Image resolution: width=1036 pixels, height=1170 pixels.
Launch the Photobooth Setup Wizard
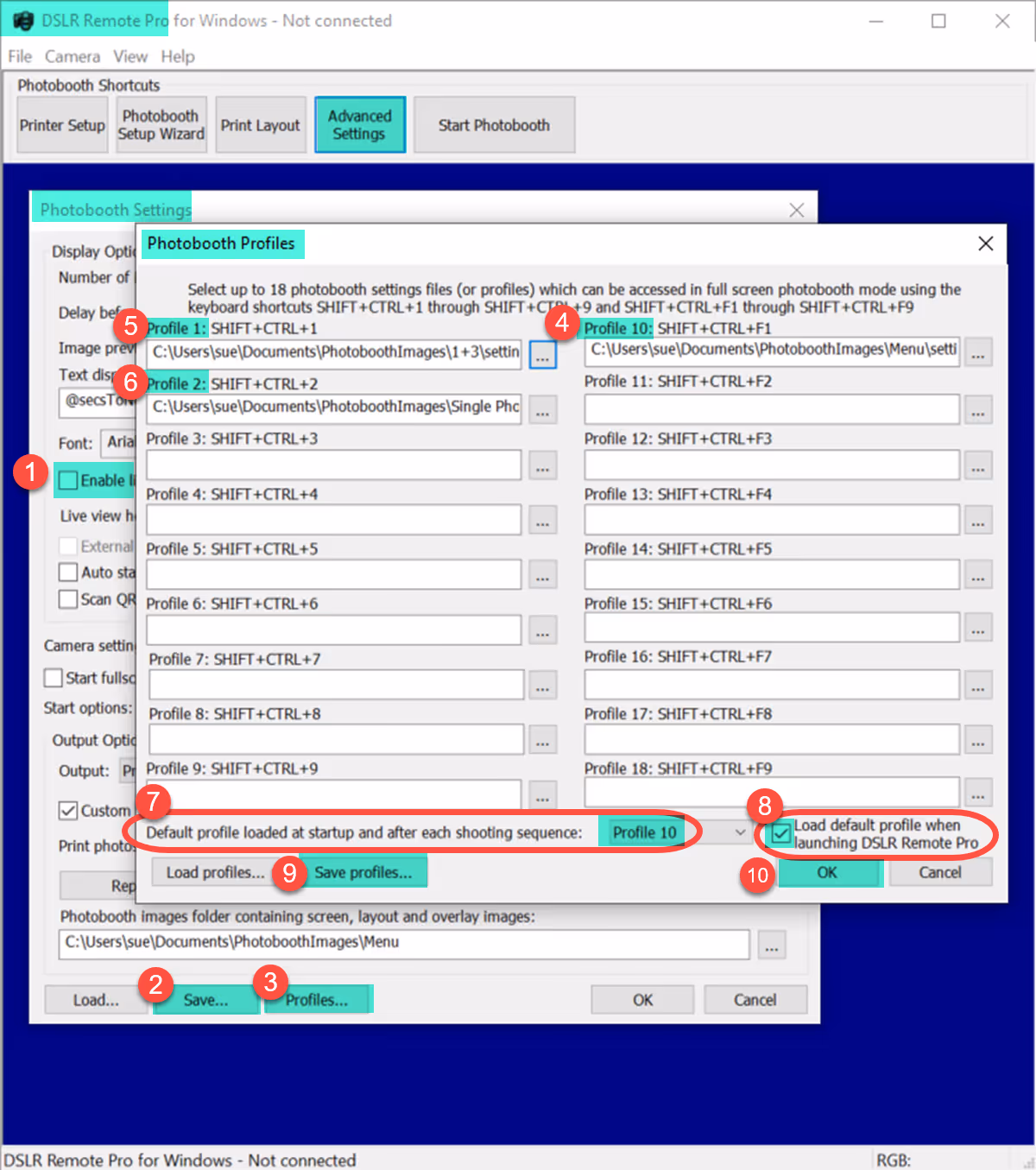point(161,125)
